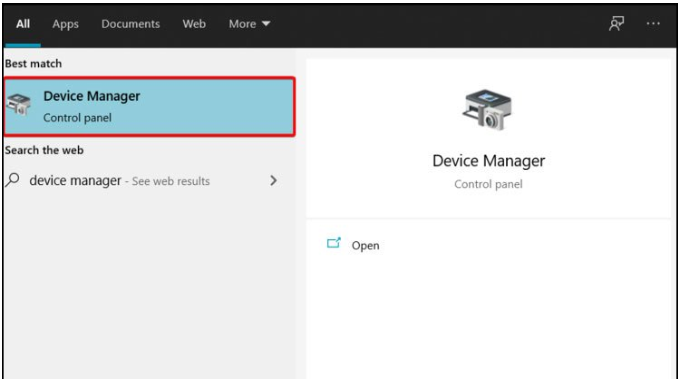This screenshot has width=683, height=382.
Task: Click the small Device Manager icon in Best match
Action: coord(19,105)
